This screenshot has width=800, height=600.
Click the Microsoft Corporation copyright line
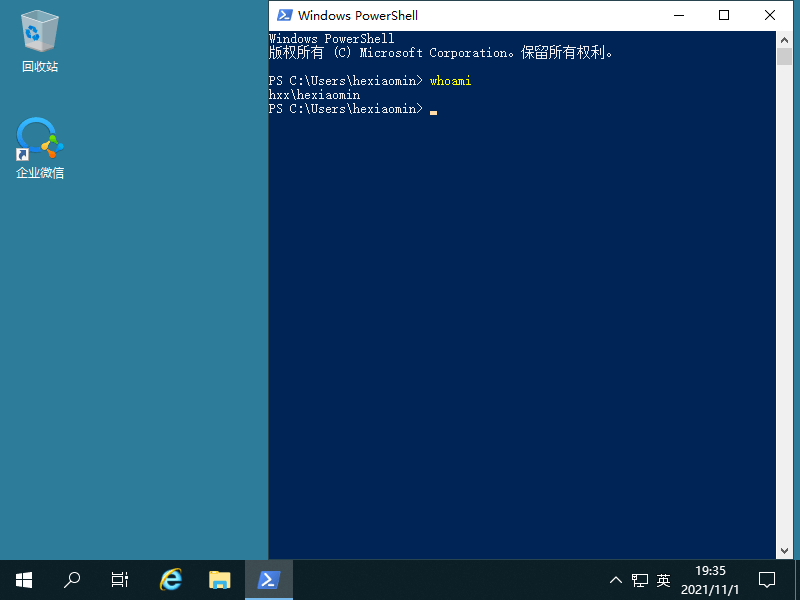coord(440,53)
